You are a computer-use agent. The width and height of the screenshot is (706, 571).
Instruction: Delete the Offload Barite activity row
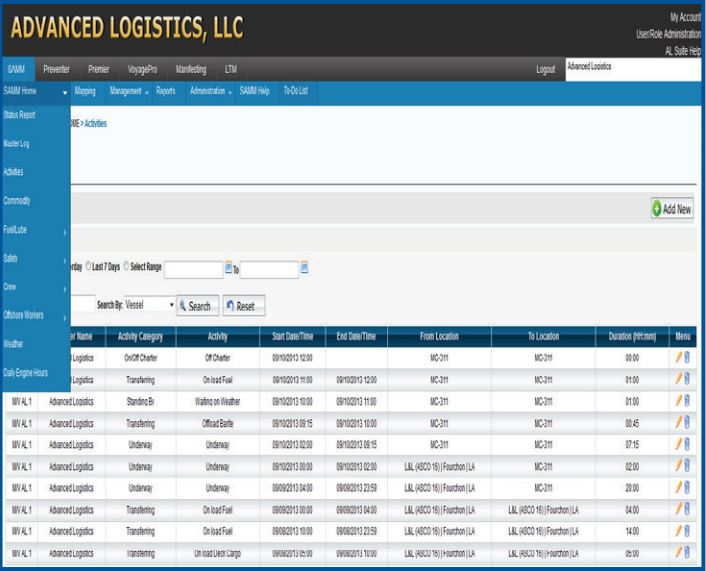(x=687, y=422)
